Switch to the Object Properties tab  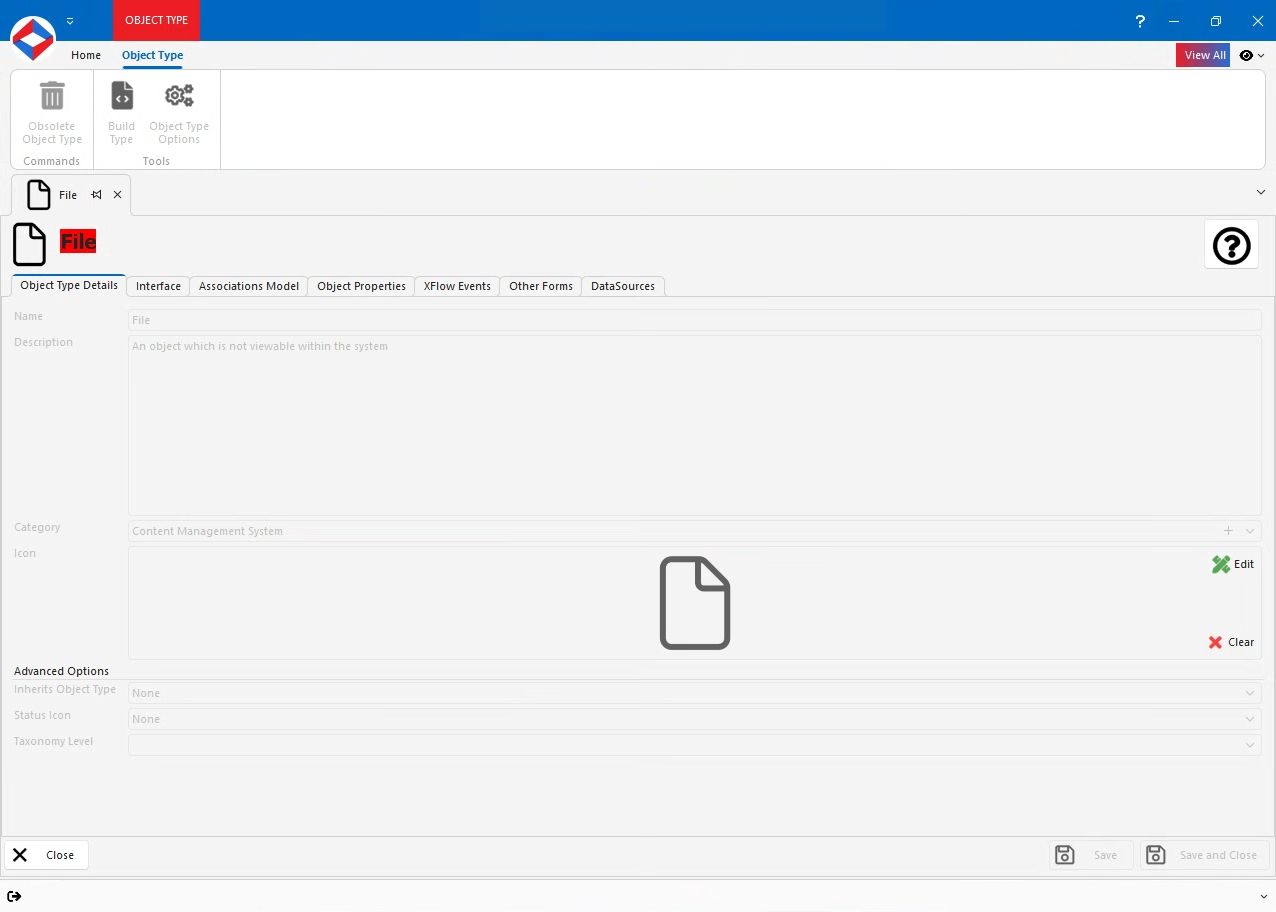360,286
